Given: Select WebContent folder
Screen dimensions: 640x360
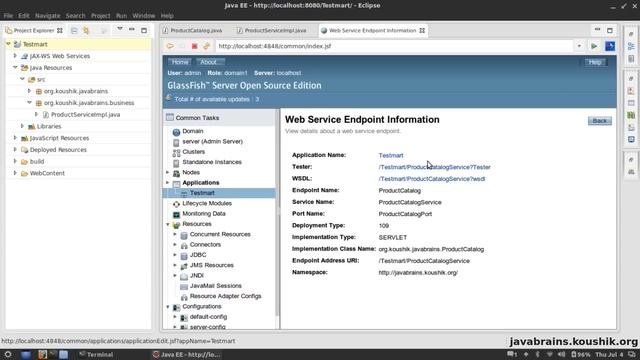Looking at the screenshot, I should (x=47, y=173).
